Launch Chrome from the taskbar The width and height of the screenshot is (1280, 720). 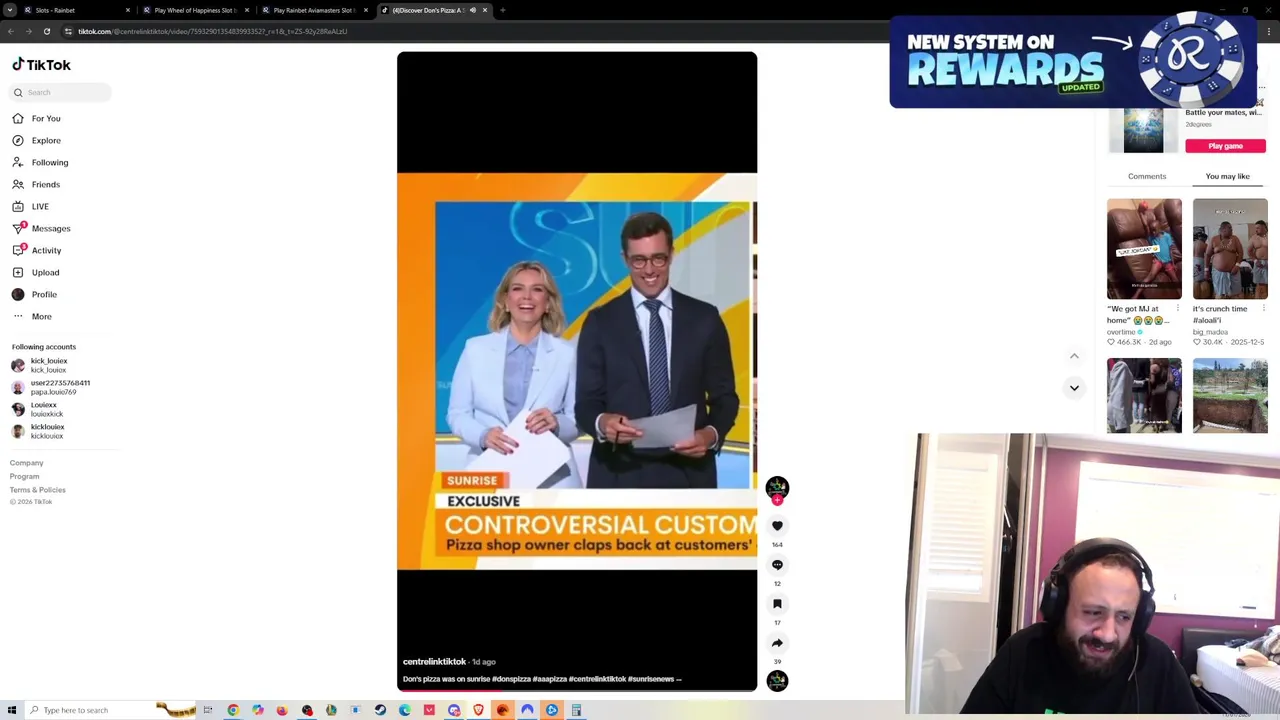coord(233,710)
